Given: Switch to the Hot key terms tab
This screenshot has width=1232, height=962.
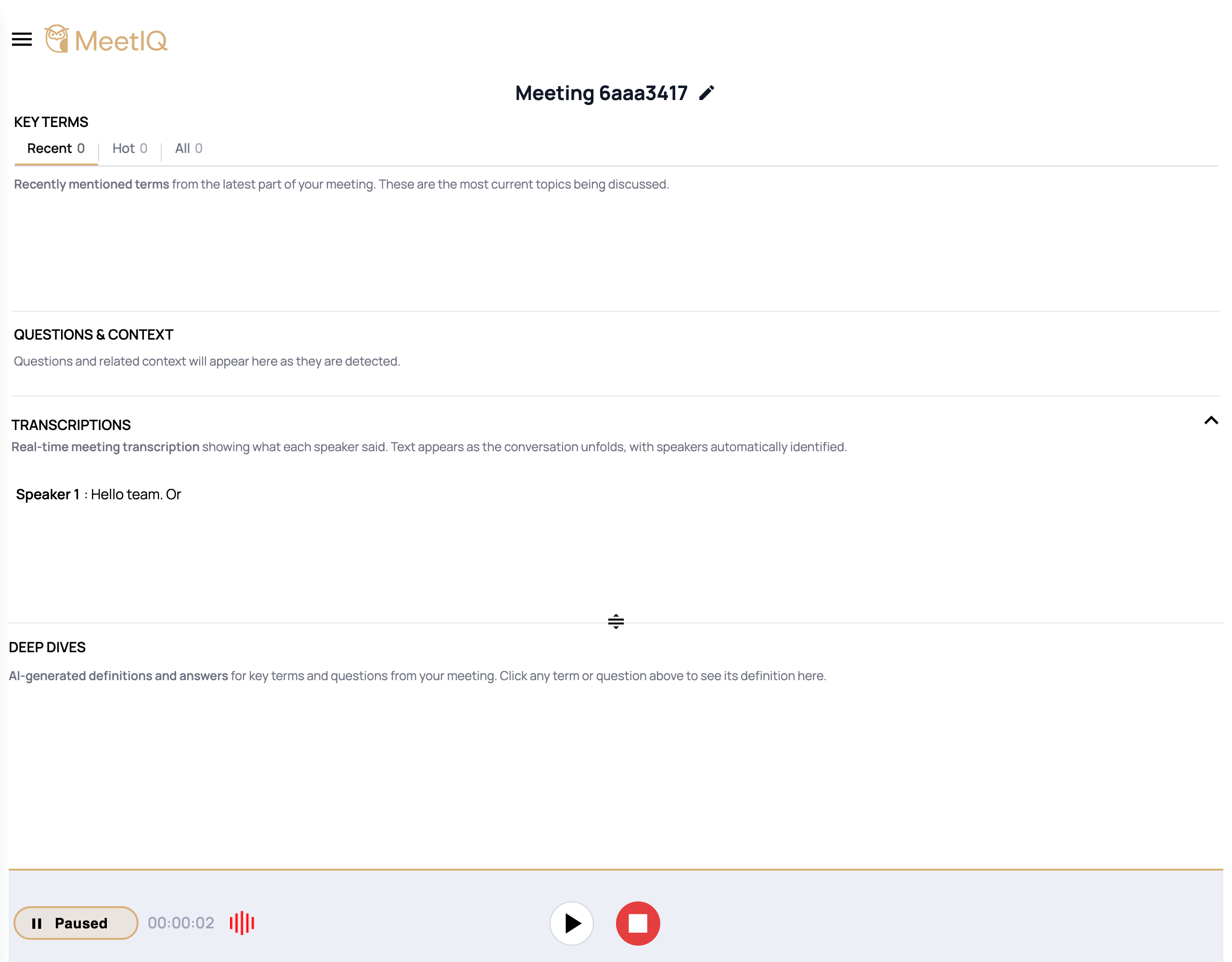Looking at the screenshot, I should (x=130, y=148).
